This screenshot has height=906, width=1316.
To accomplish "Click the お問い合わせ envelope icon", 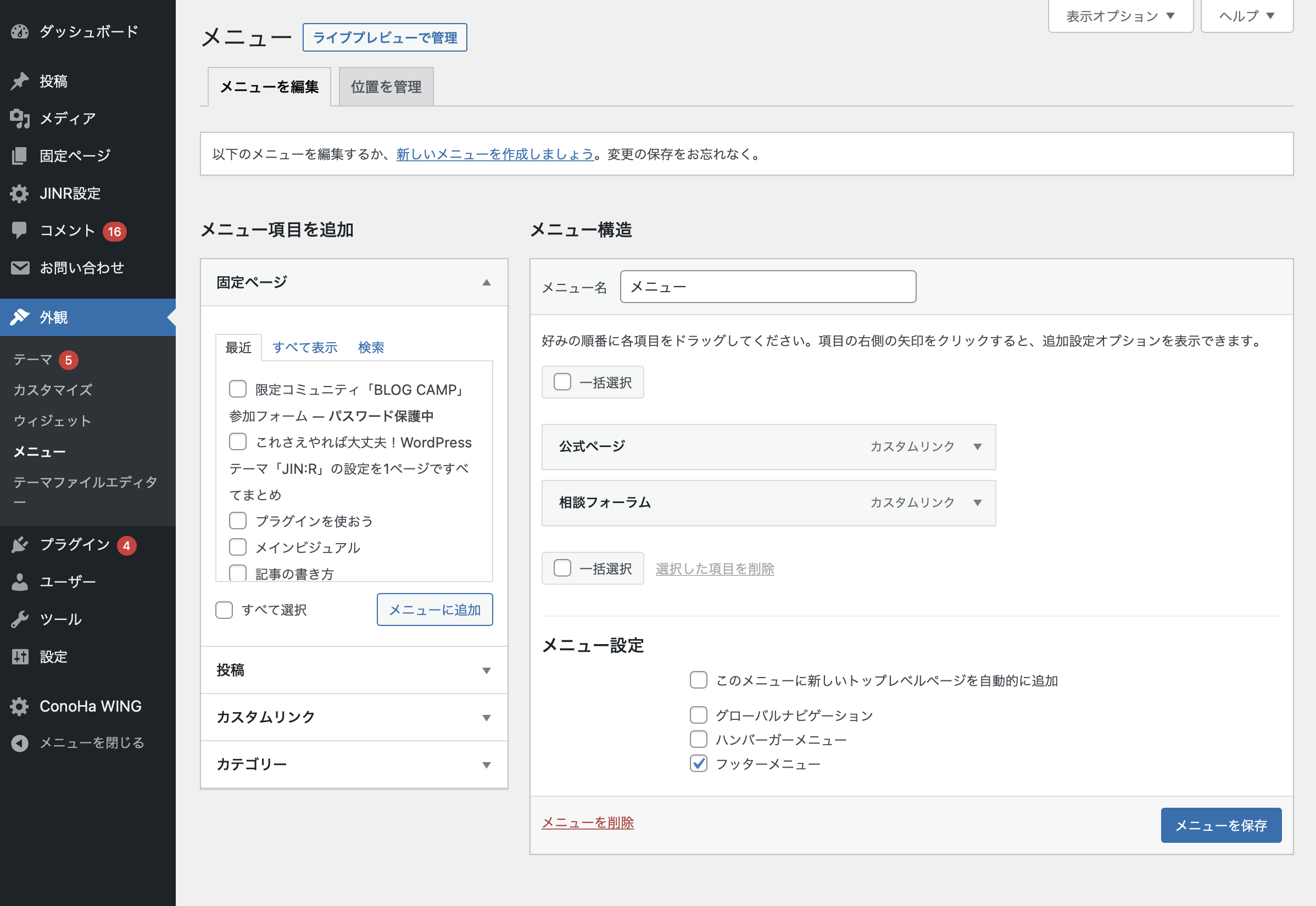I will (x=20, y=268).
